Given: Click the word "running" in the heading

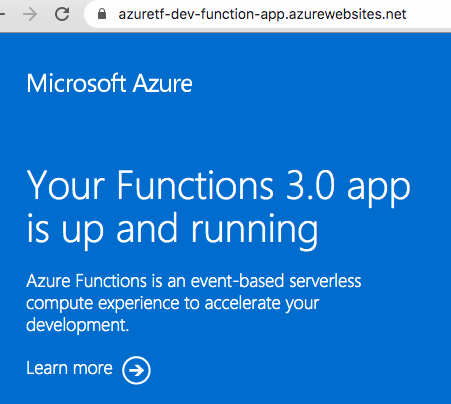Looking at the screenshot, I should (x=255, y=231).
